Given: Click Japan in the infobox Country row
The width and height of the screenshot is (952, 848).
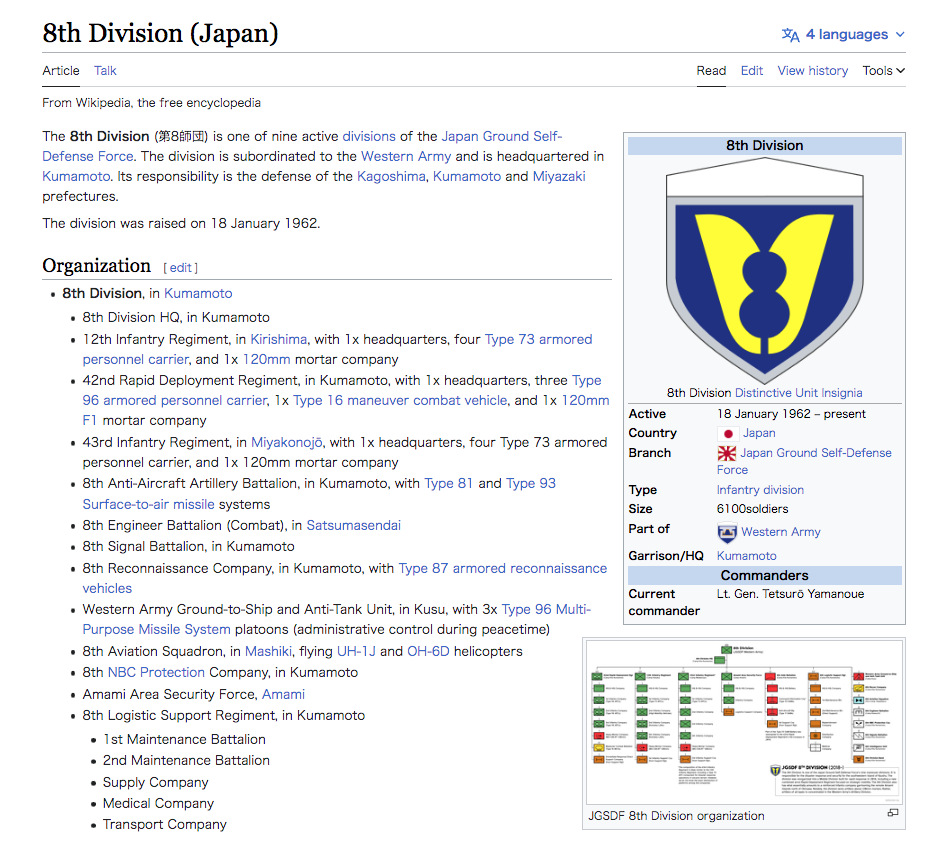Looking at the screenshot, I should 759,433.
